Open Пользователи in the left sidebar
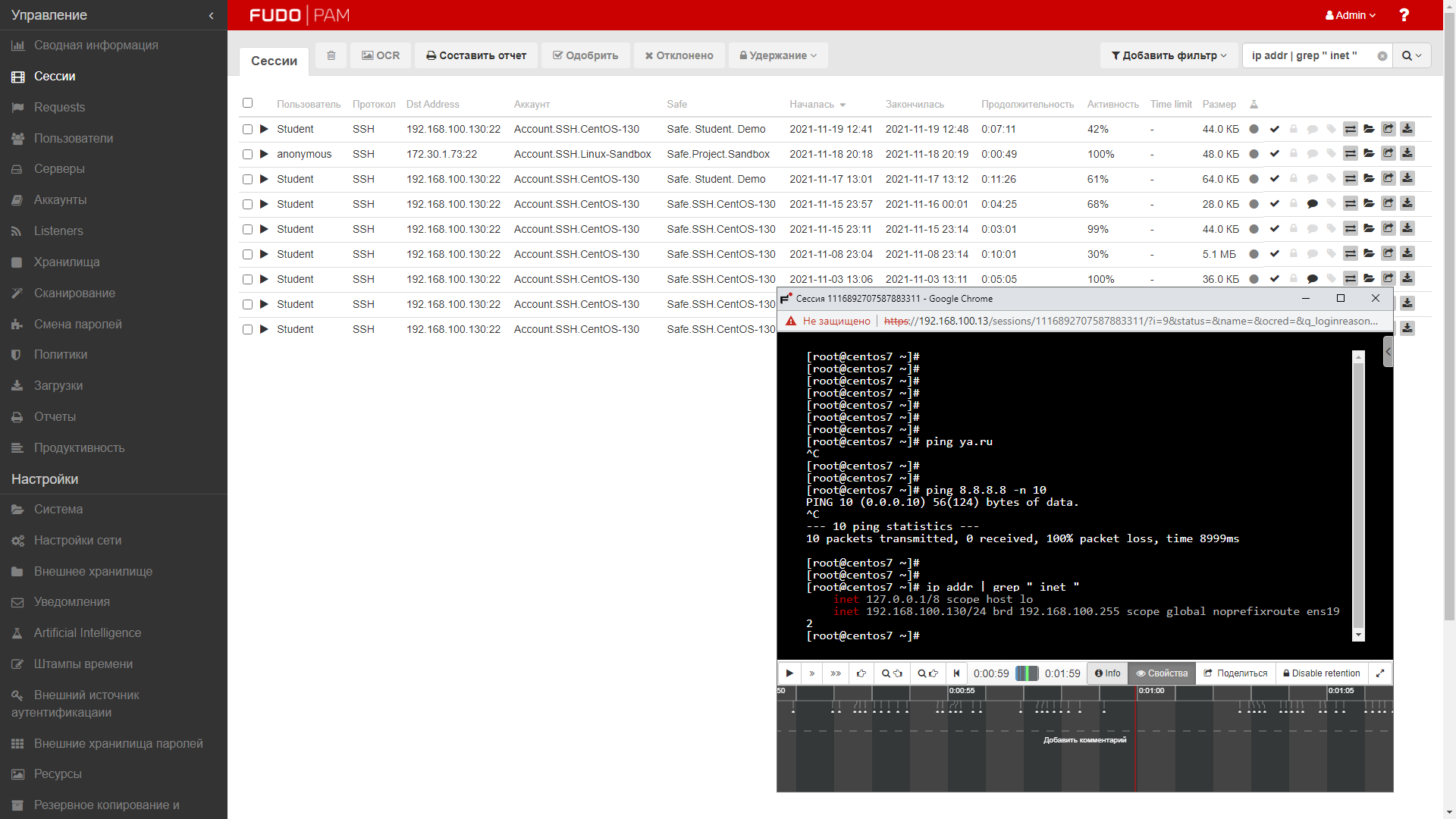This screenshot has height=819, width=1456. [x=73, y=138]
